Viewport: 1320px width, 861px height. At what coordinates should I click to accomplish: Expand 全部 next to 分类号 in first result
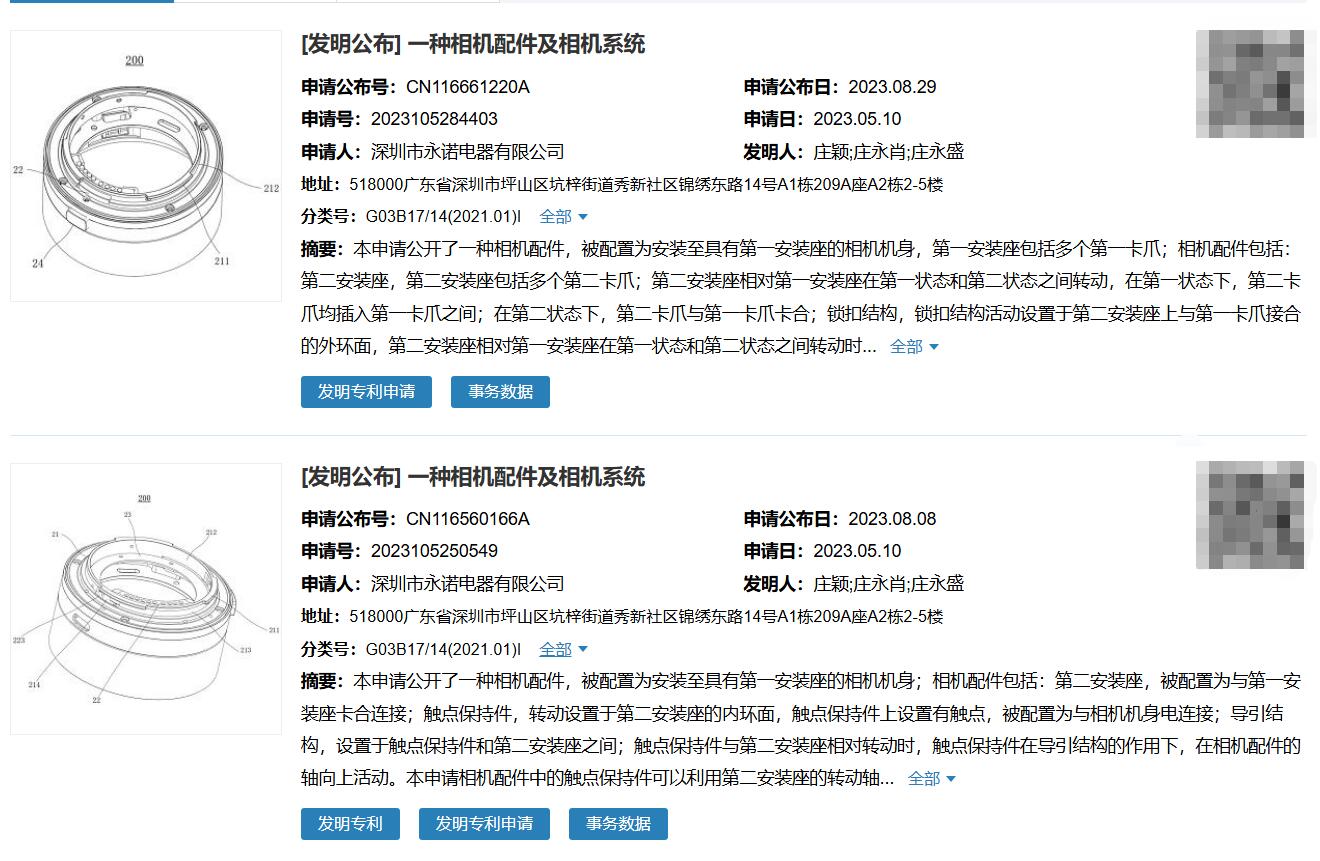563,217
